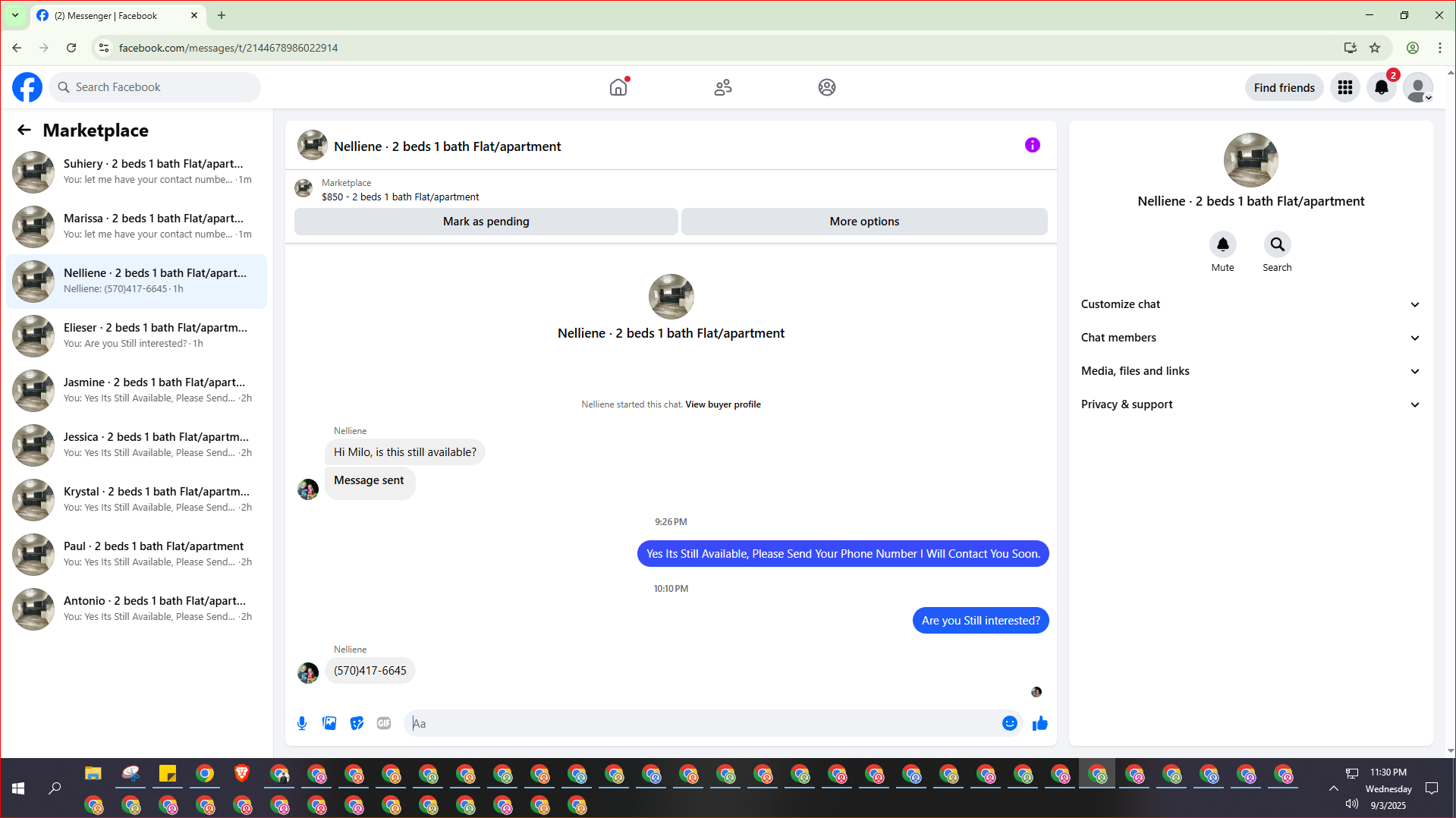
Task: Click the browser address bar URL
Action: pos(228,48)
